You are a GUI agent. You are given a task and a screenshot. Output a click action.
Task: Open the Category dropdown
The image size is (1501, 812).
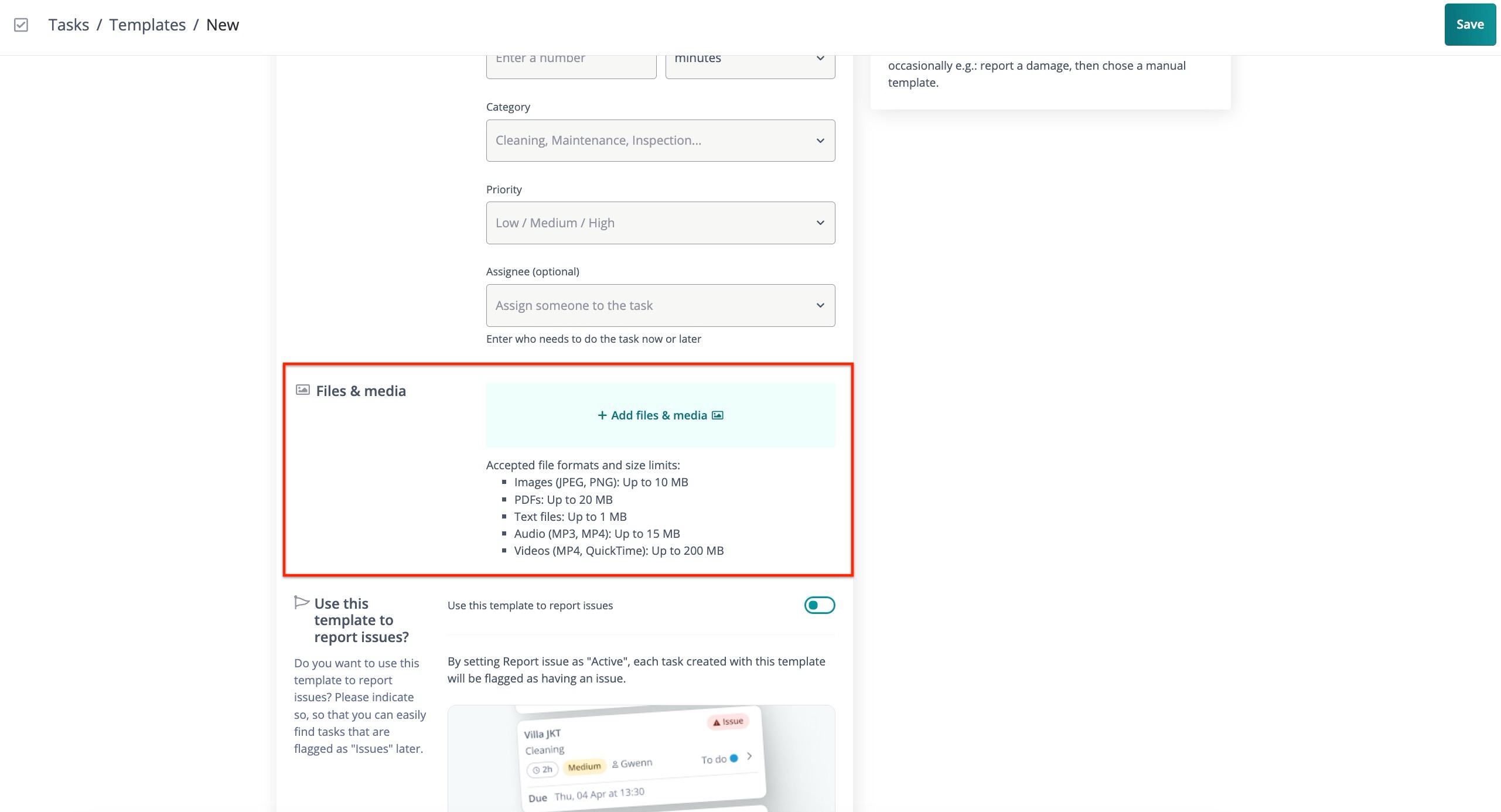660,141
